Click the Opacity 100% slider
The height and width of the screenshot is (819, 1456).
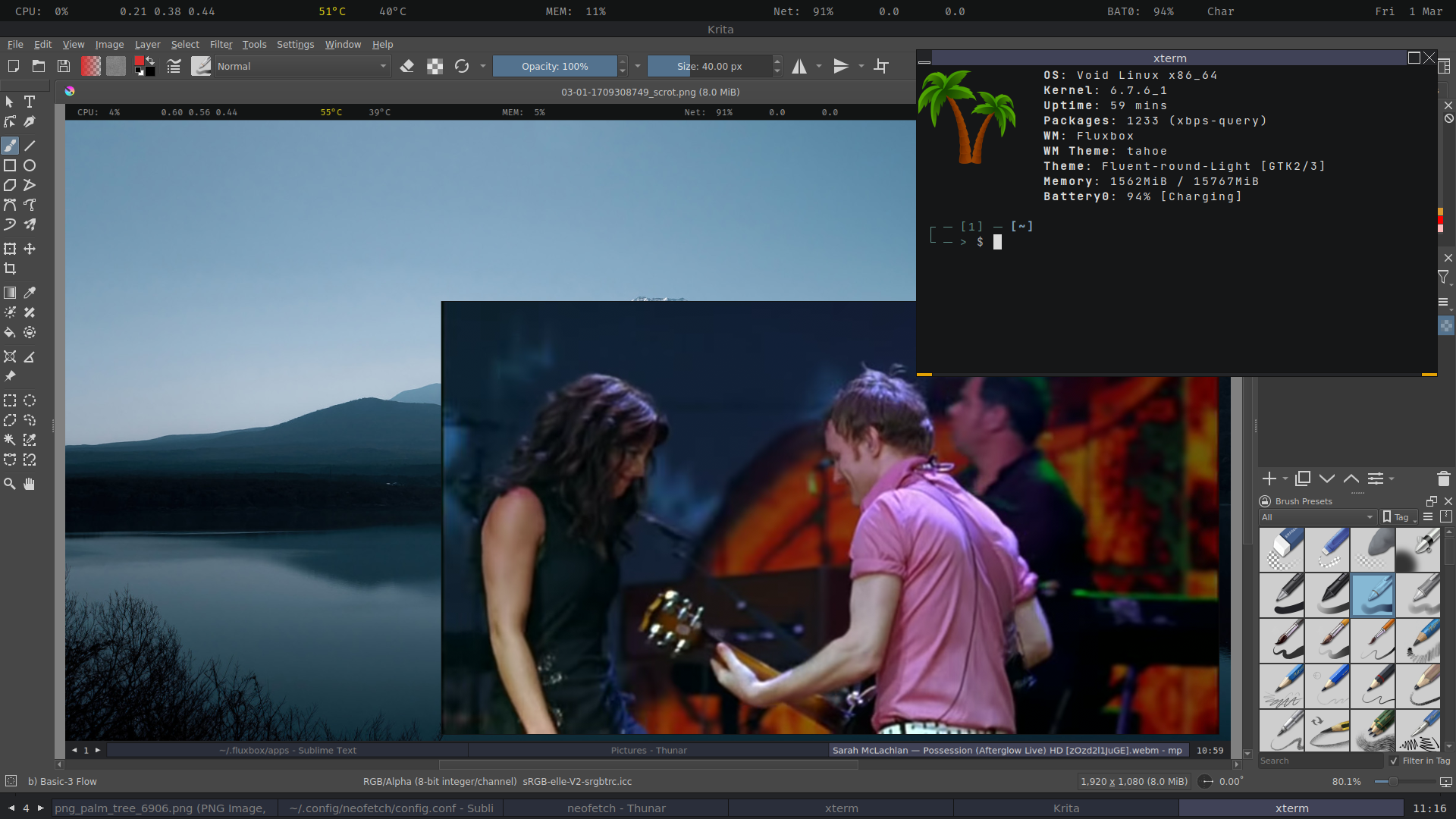[x=554, y=67]
